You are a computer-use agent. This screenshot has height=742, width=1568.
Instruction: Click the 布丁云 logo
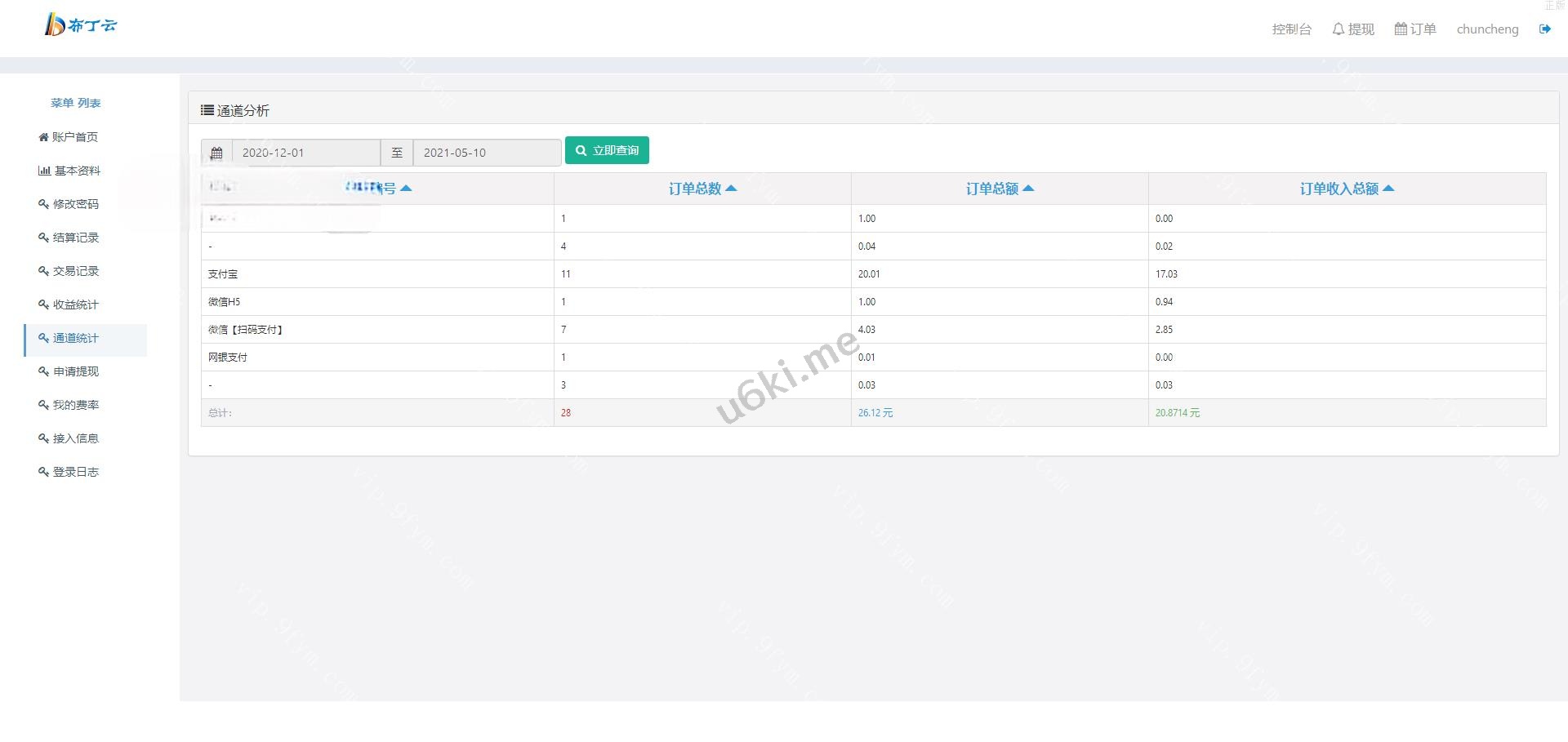coord(81,25)
